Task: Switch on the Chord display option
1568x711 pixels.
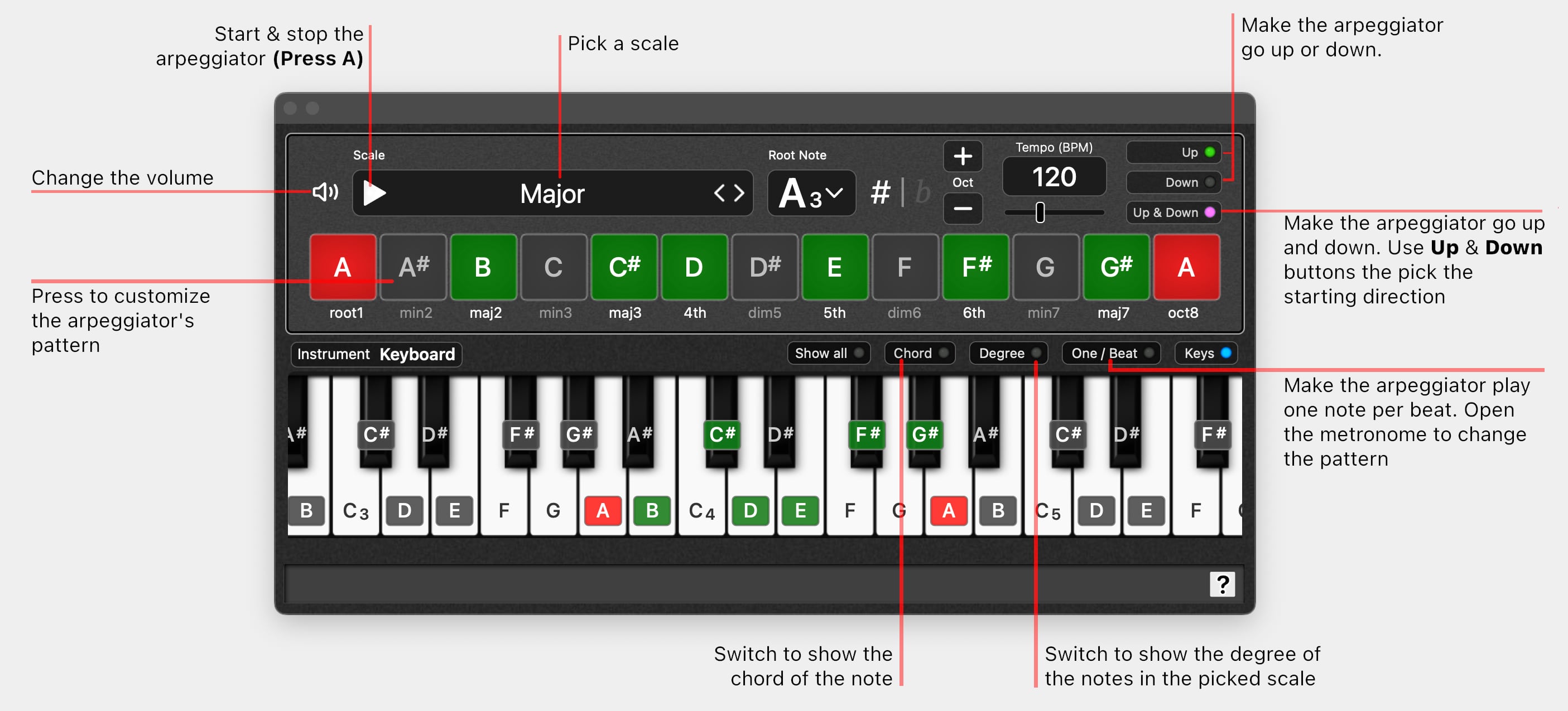Action: [920, 354]
